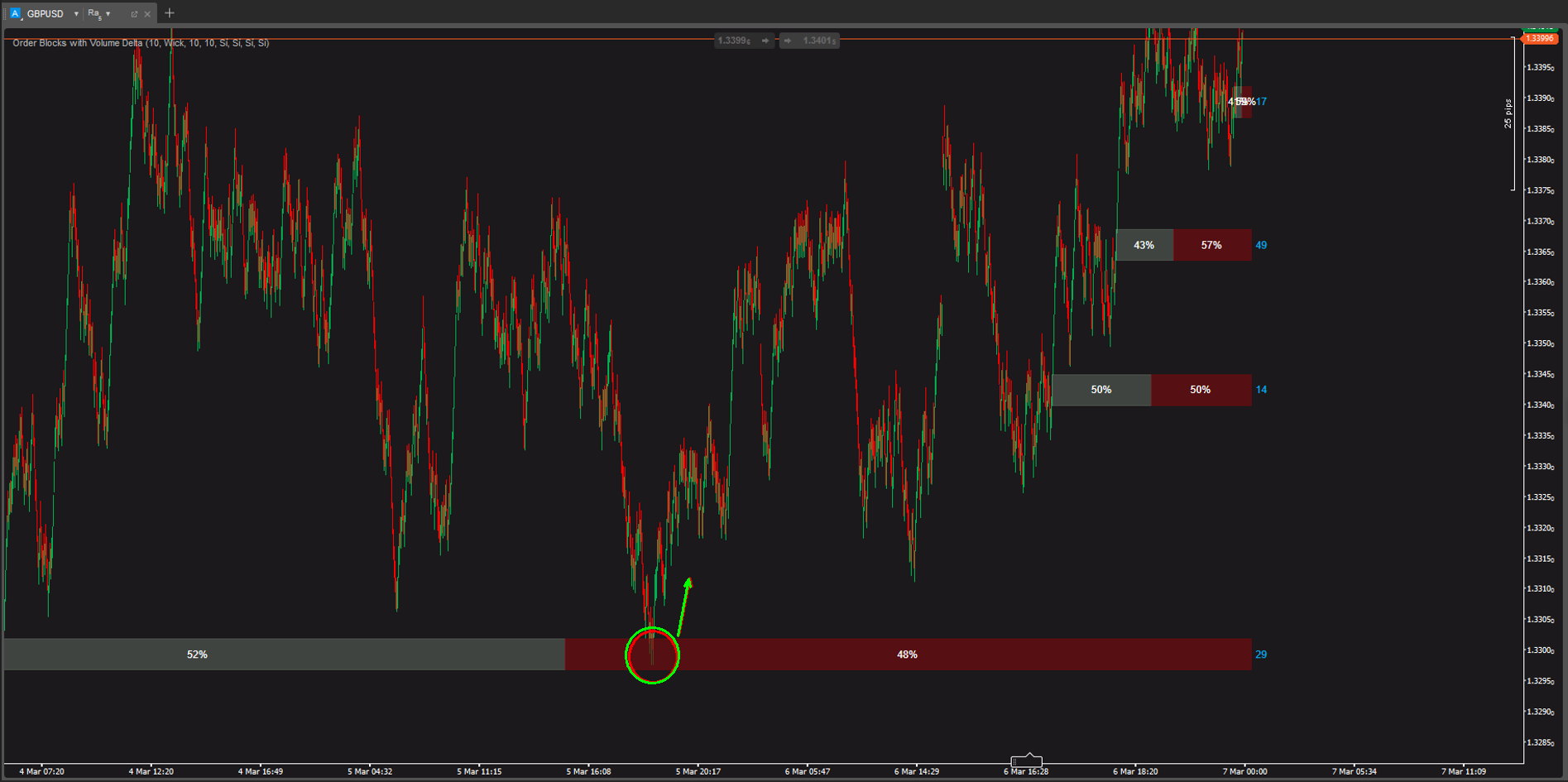
Task: Detach the chart with pop-out icon
Action: click(134, 14)
